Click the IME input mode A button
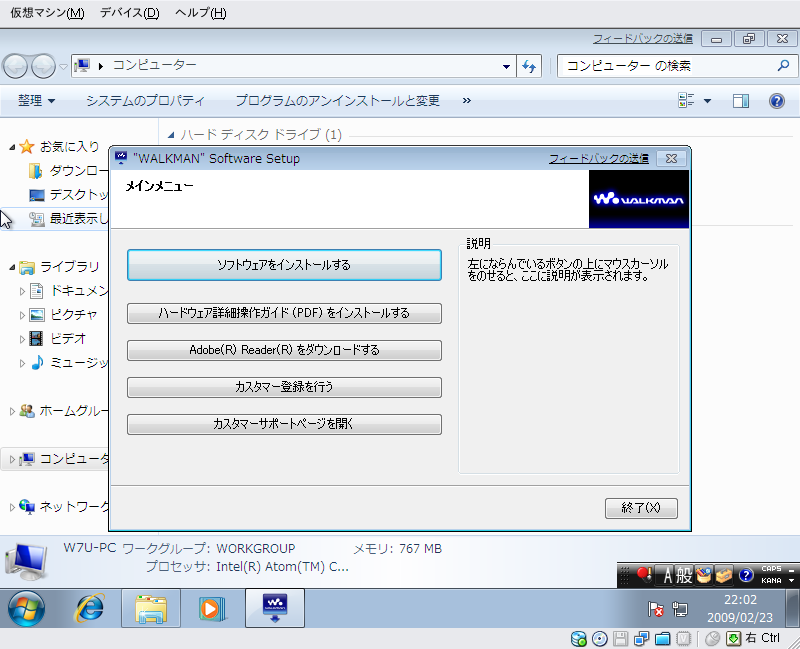Image resolution: width=800 pixels, height=649 pixels. click(x=667, y=576)
